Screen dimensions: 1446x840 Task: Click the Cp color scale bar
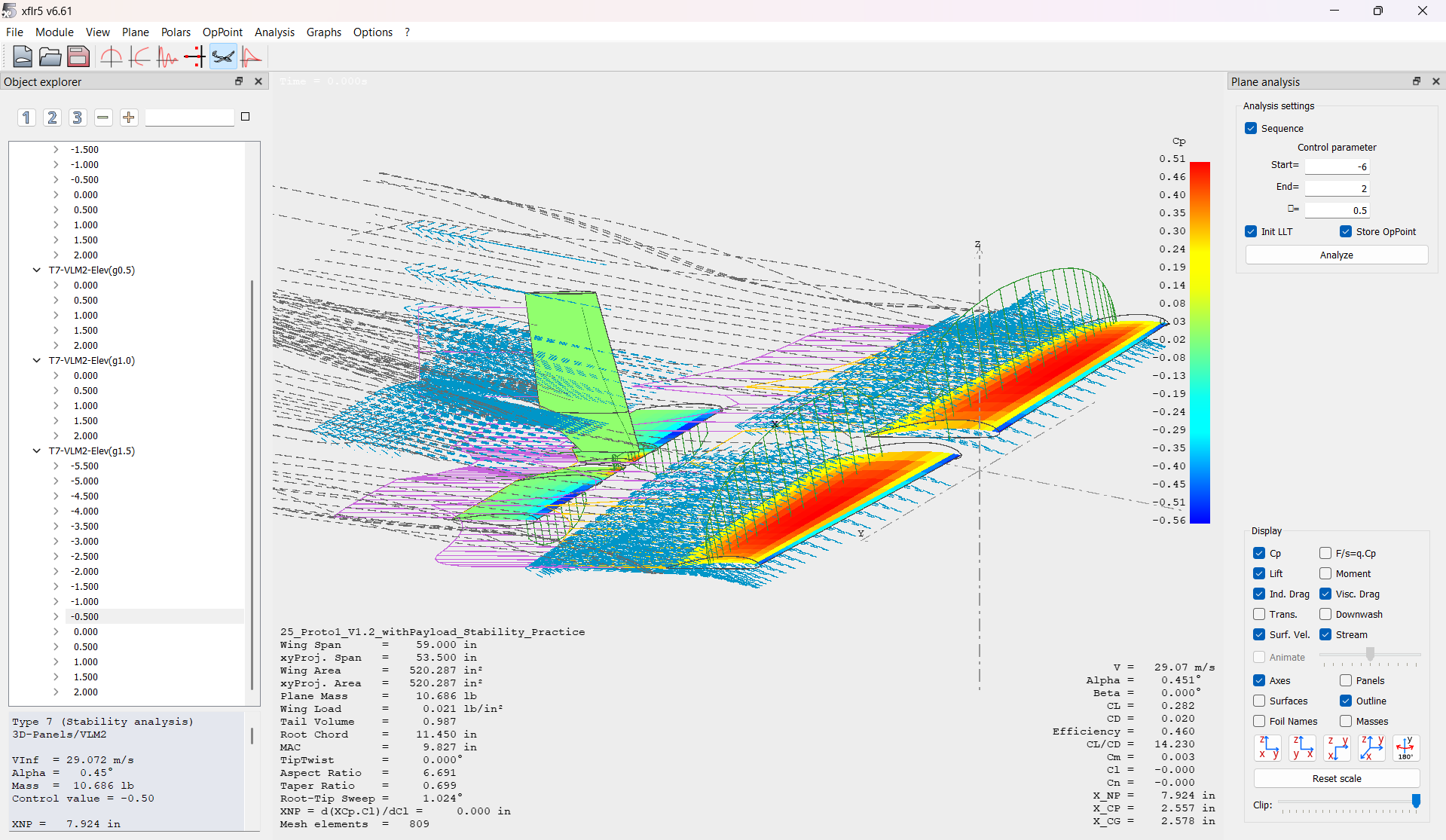1200,342
